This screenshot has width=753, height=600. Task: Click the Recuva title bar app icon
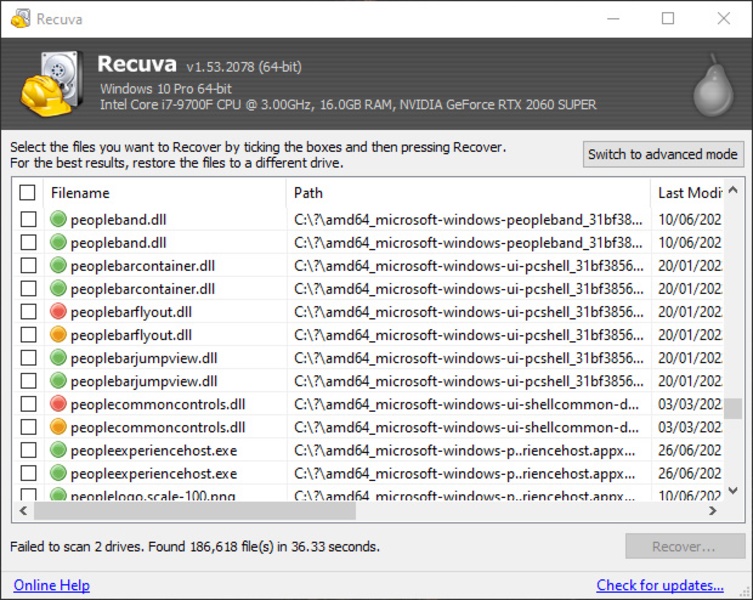tap(19, 19)
